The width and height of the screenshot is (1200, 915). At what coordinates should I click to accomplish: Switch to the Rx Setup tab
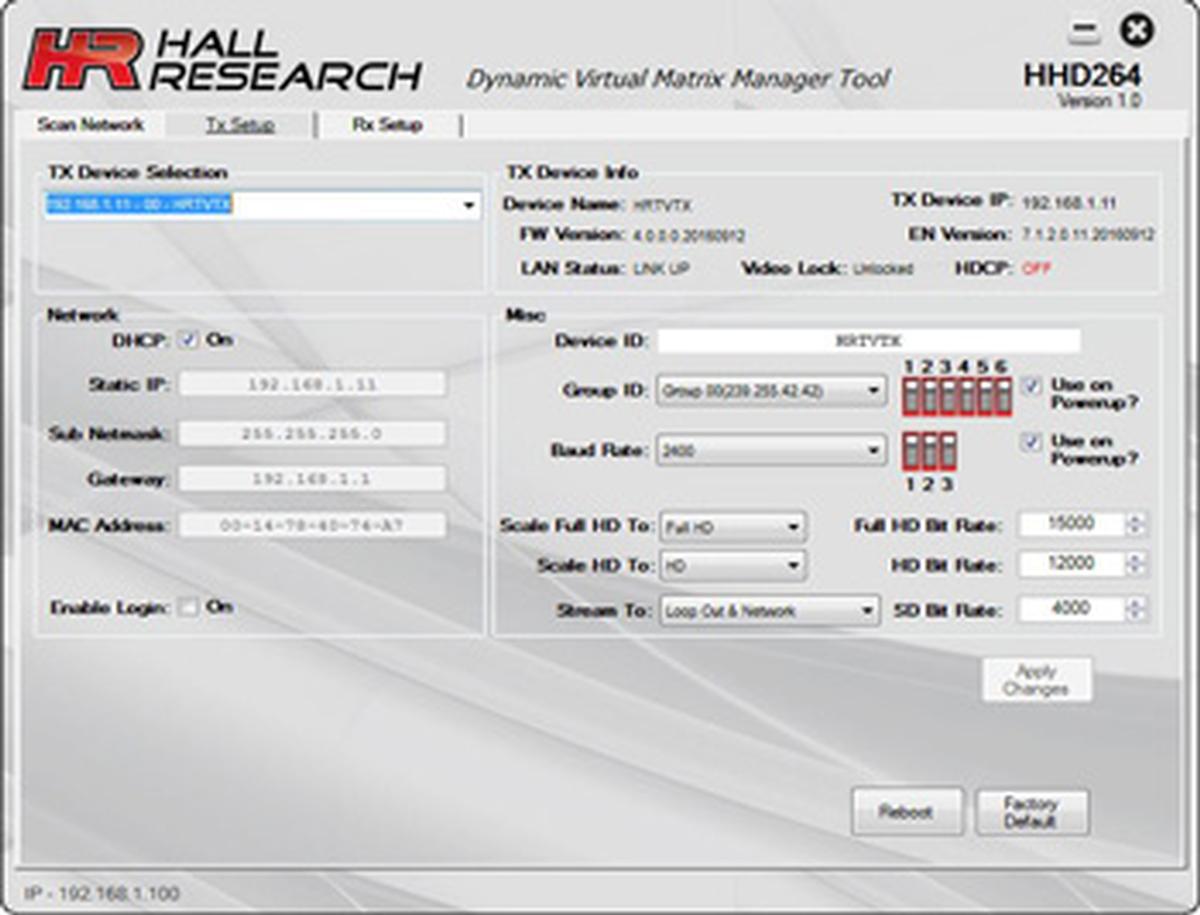(x=387, y=125)
